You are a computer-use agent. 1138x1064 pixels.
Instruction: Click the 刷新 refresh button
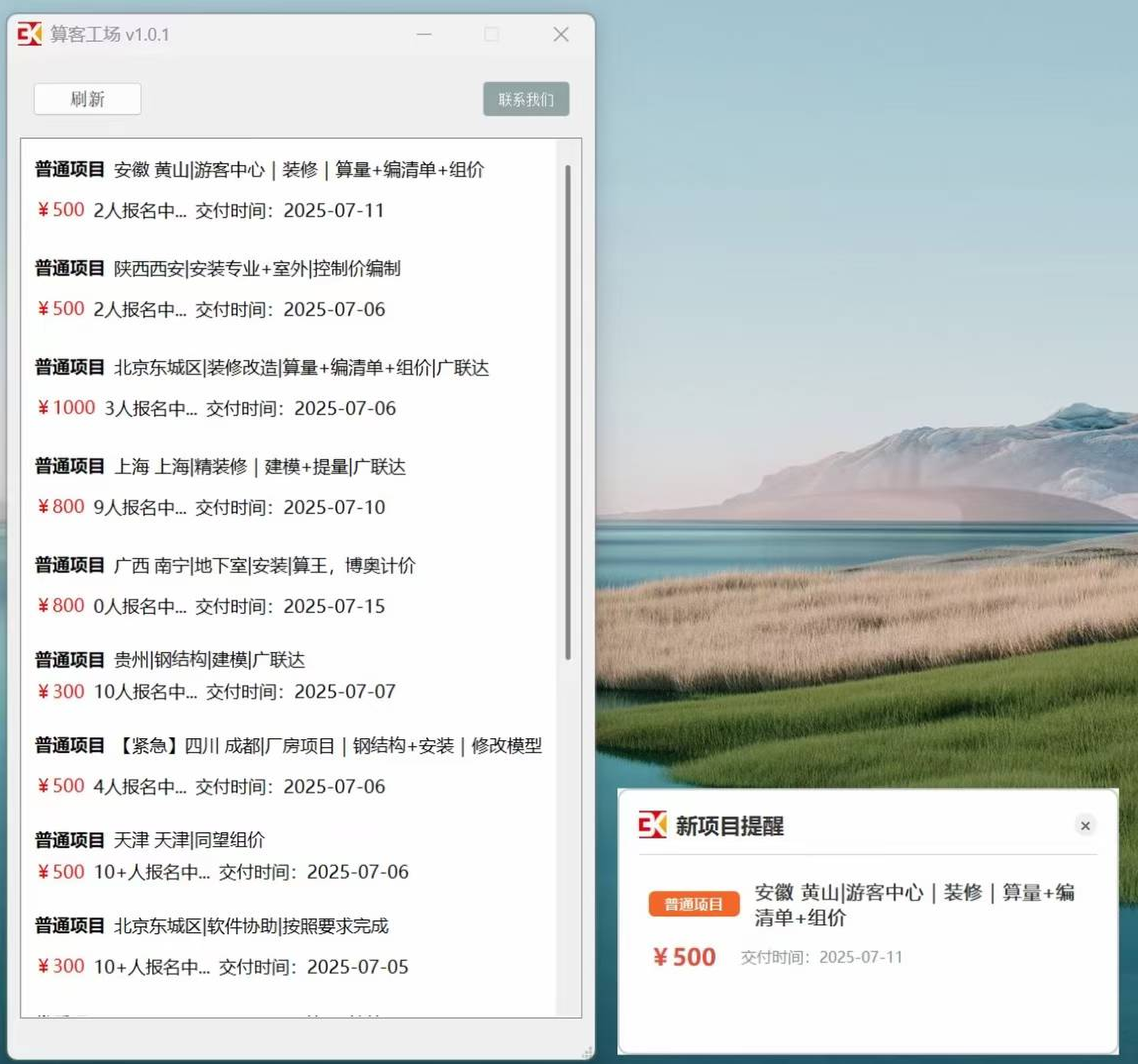[x=87, y=99]
